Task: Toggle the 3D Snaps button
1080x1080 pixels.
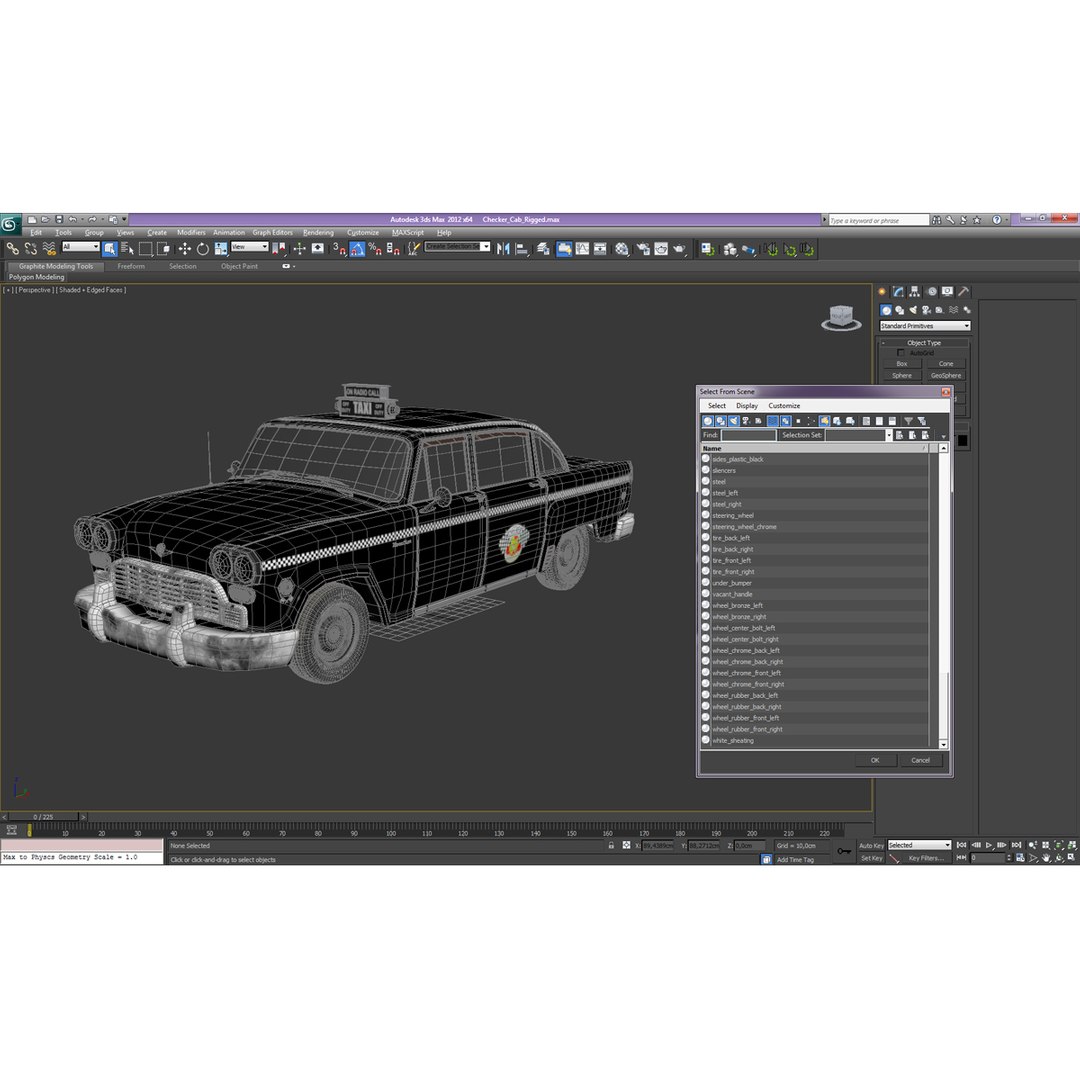Action: [x=340, y=249]
